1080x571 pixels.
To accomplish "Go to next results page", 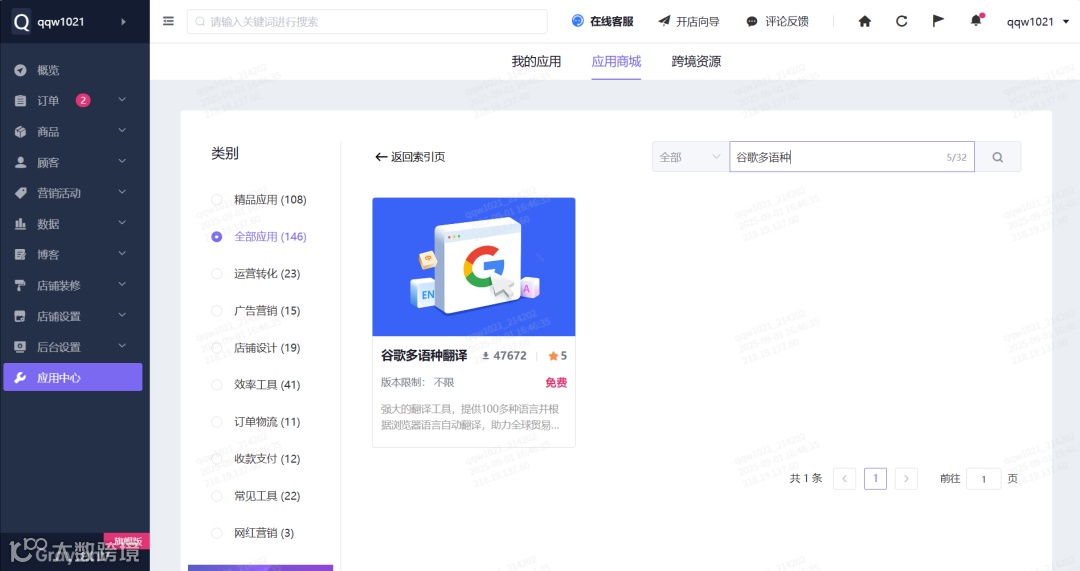I will click(906, 479).
